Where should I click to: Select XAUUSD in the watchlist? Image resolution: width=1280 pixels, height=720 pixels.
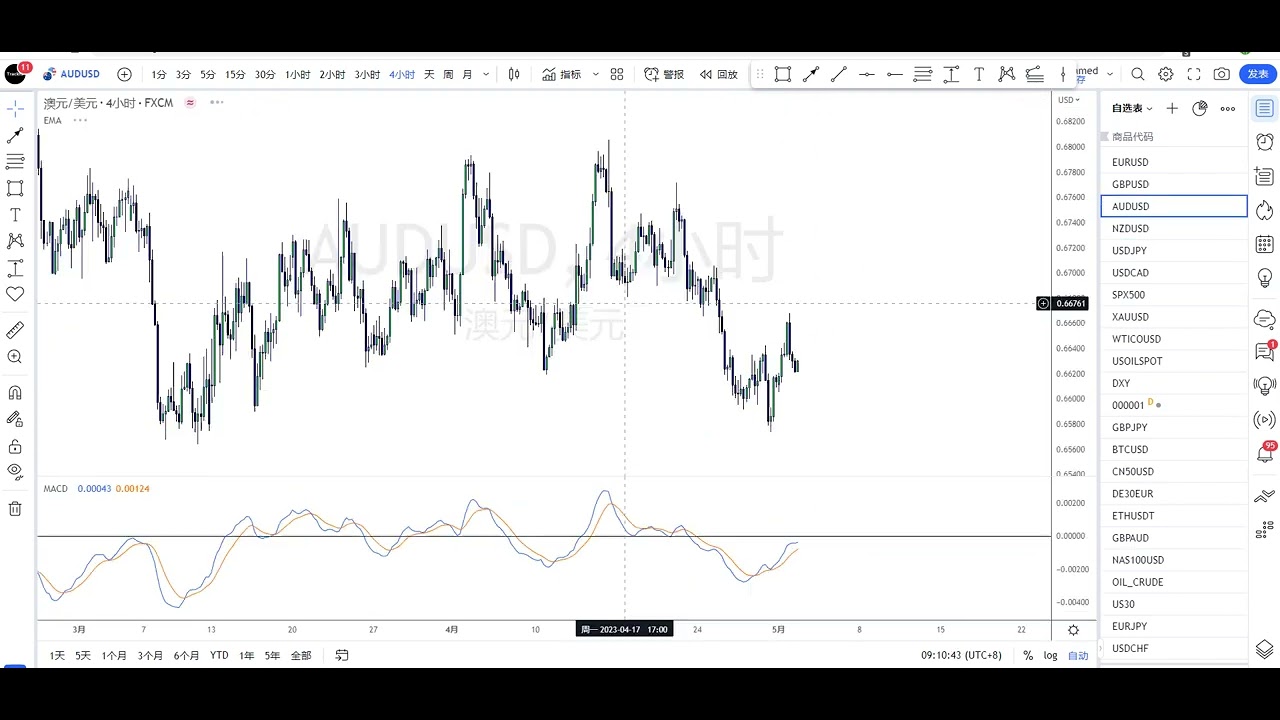coord(1174,317)
